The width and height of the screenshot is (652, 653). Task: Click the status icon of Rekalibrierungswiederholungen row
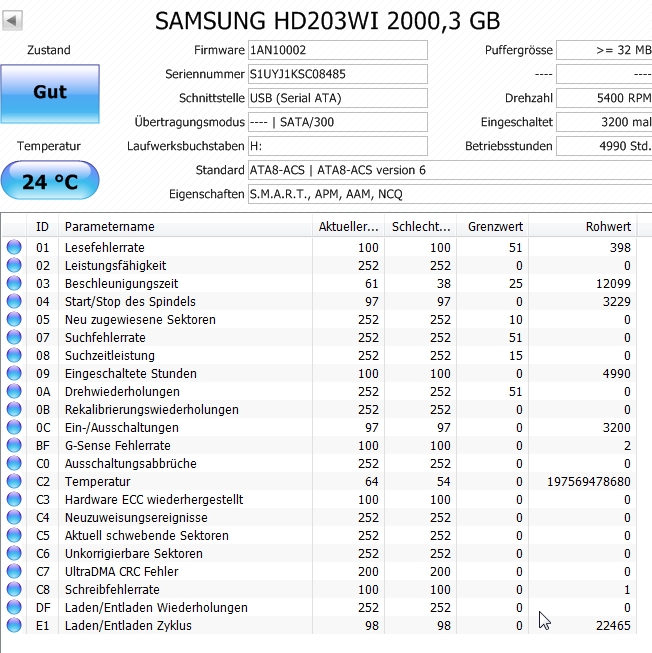coord(14,409)
